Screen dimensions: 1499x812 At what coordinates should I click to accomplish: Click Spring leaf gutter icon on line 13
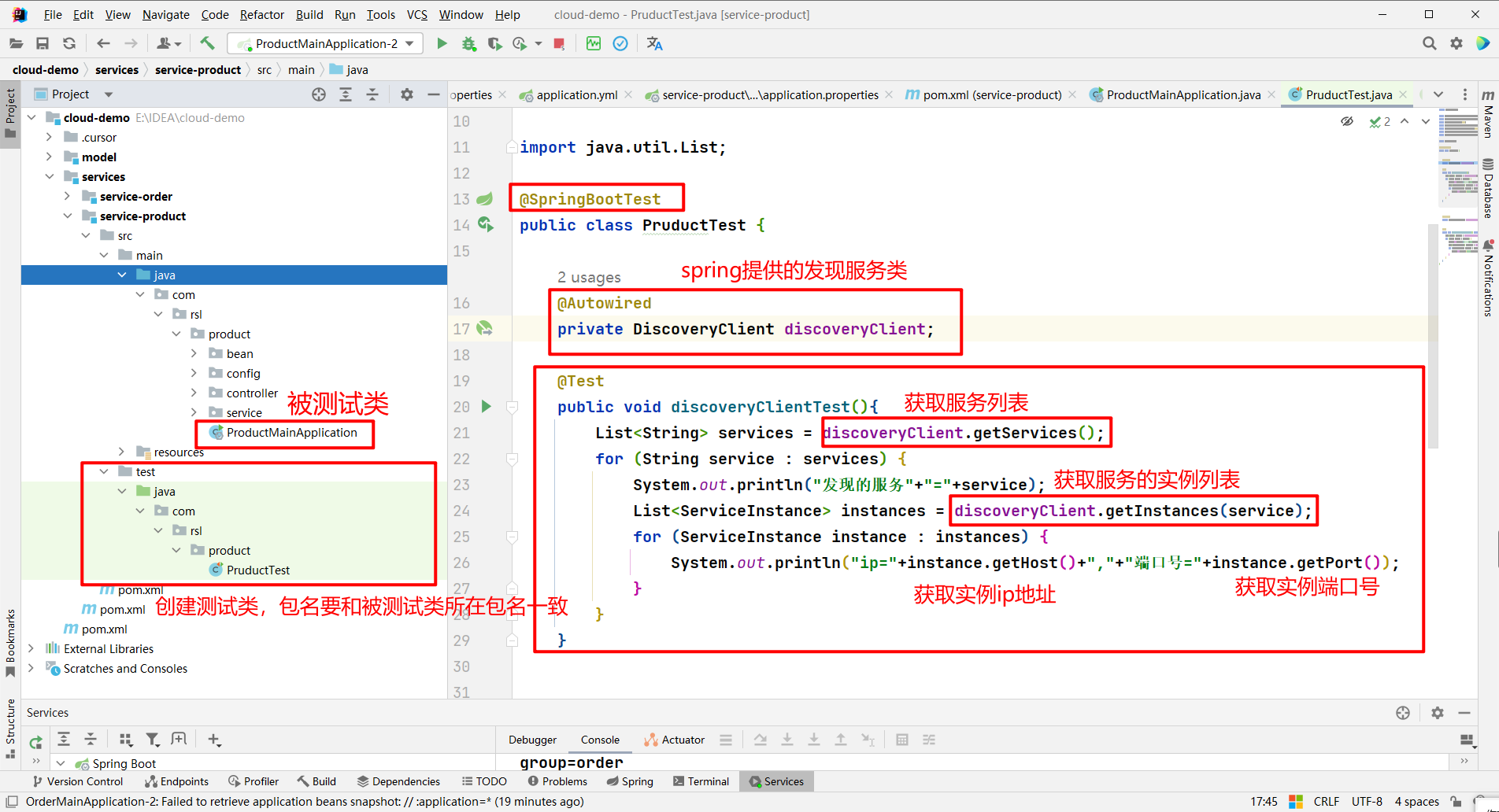[x=485, y=199]
